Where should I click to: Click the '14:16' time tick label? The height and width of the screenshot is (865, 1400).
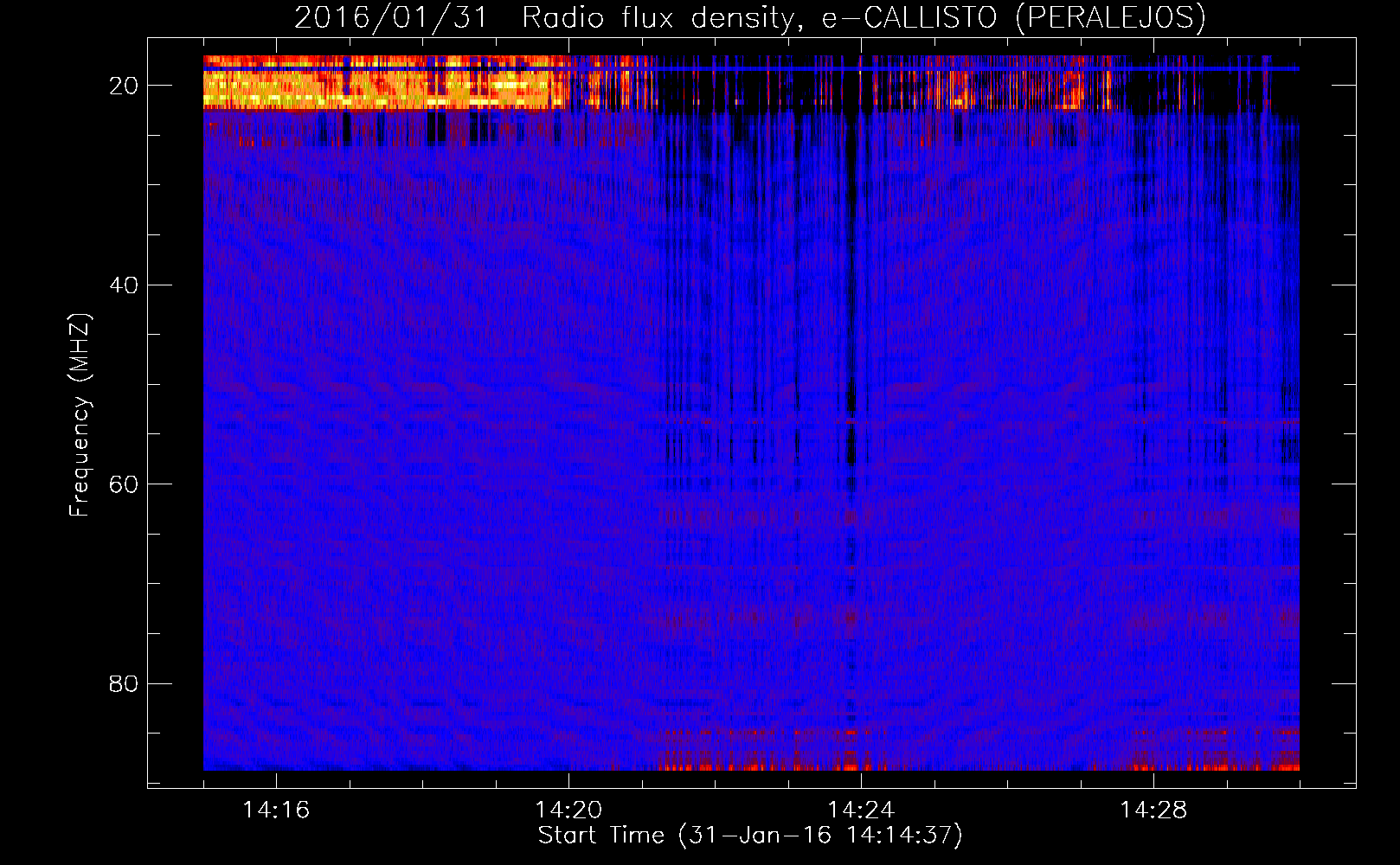(276, 810)
